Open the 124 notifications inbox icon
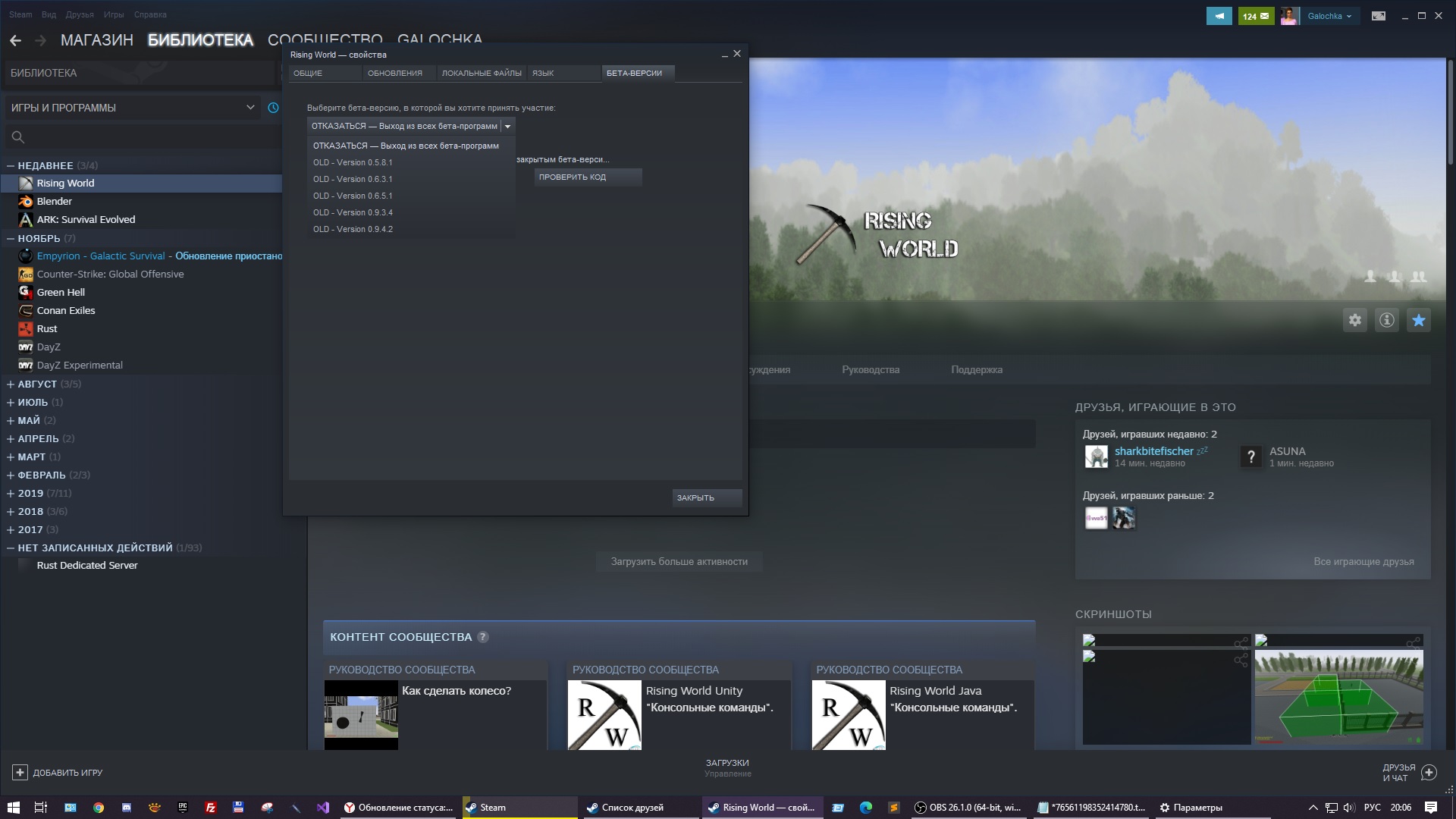This screenshot has width=1456, height=819. pyautogui.click(x=1256, y=16)
